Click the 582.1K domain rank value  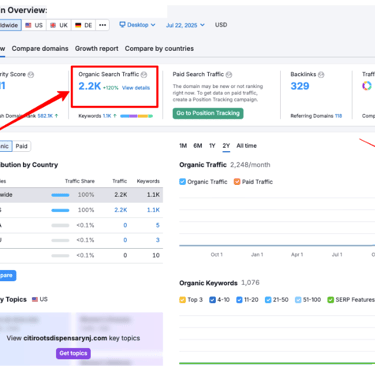pos(46,116)
